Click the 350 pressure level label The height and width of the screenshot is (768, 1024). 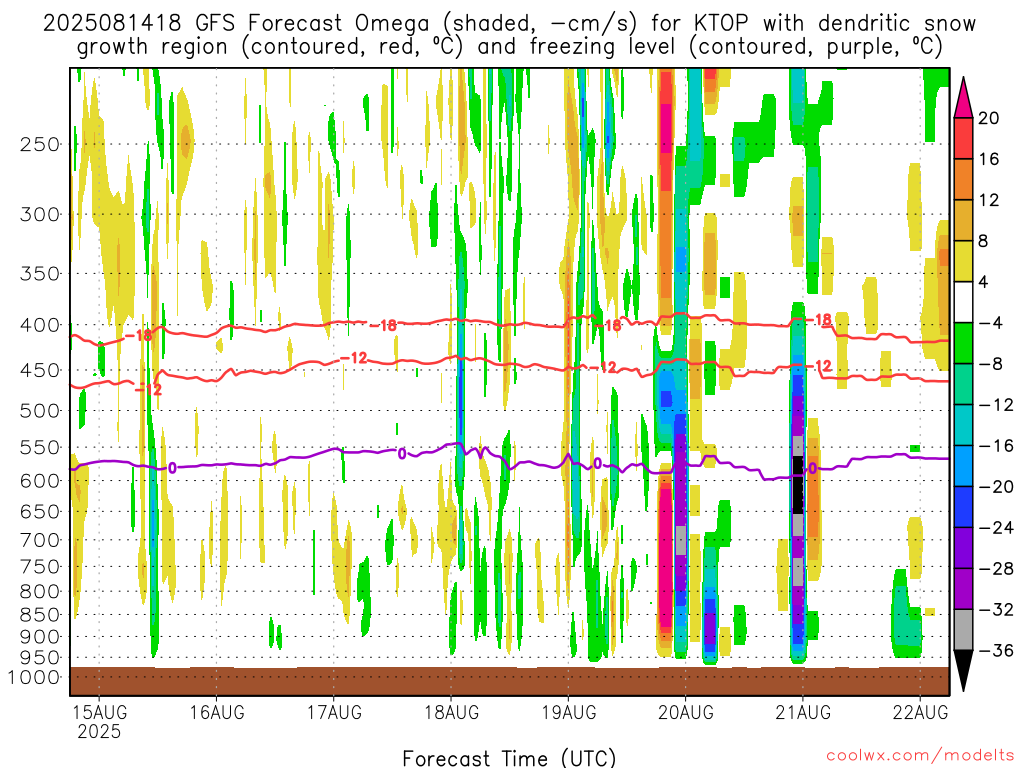click(40, 273)
